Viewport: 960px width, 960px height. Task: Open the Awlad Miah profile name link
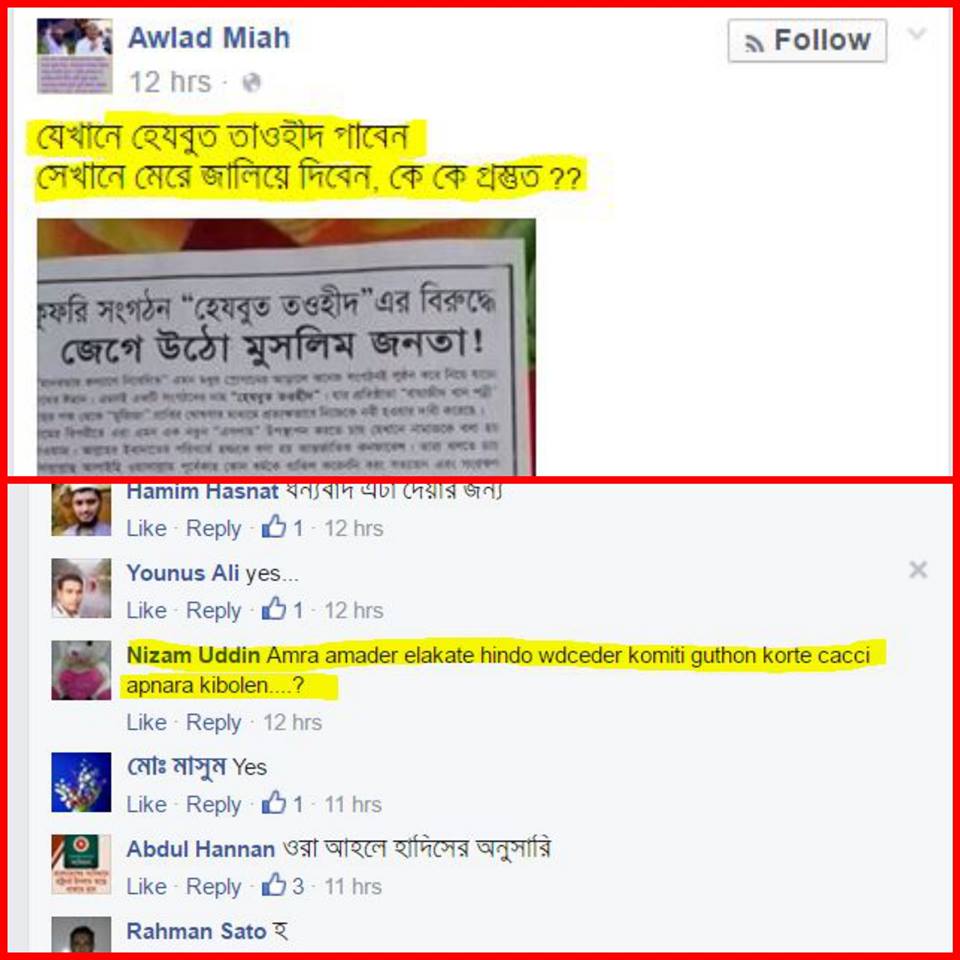tap(209, 38)
